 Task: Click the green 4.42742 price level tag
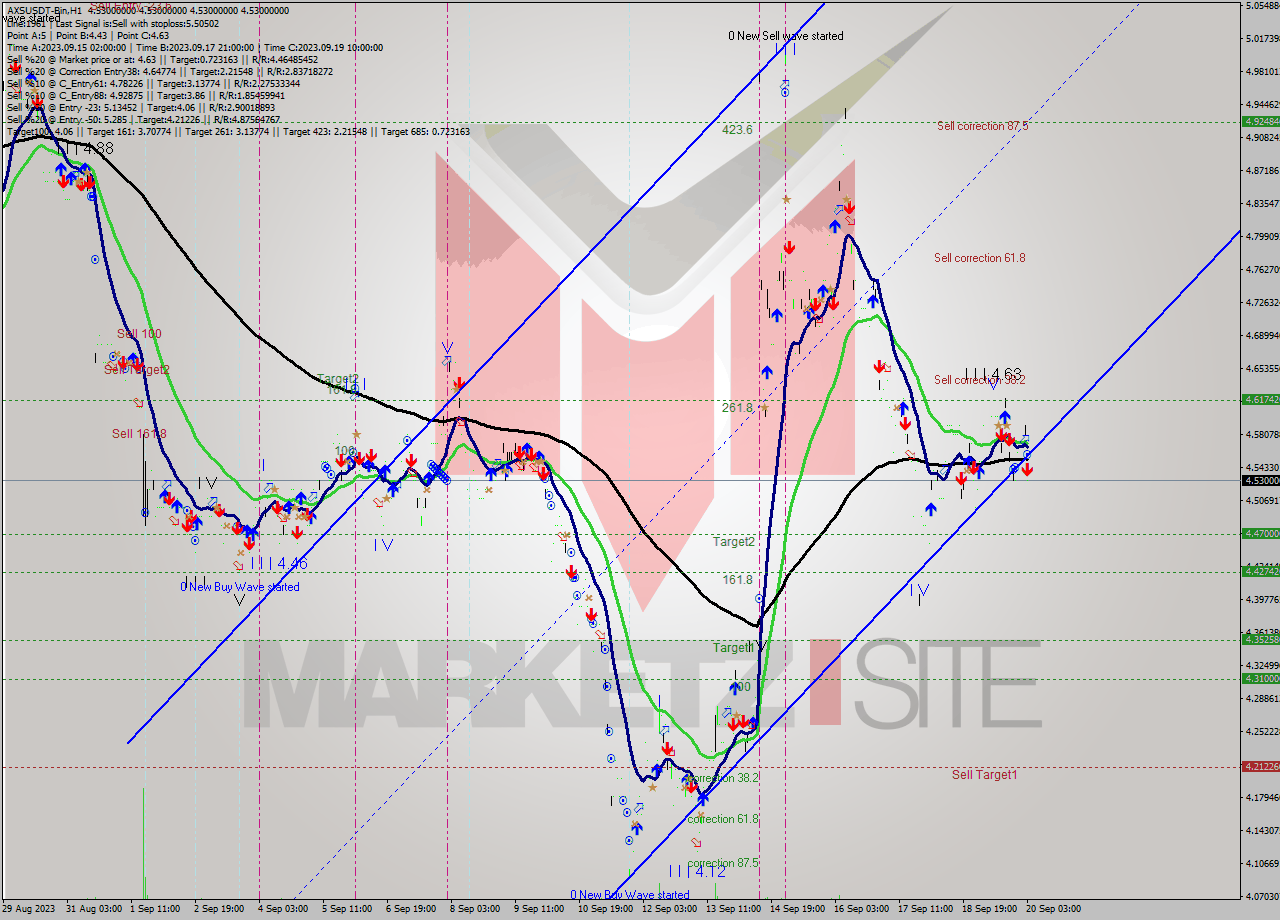point(1260,571)
